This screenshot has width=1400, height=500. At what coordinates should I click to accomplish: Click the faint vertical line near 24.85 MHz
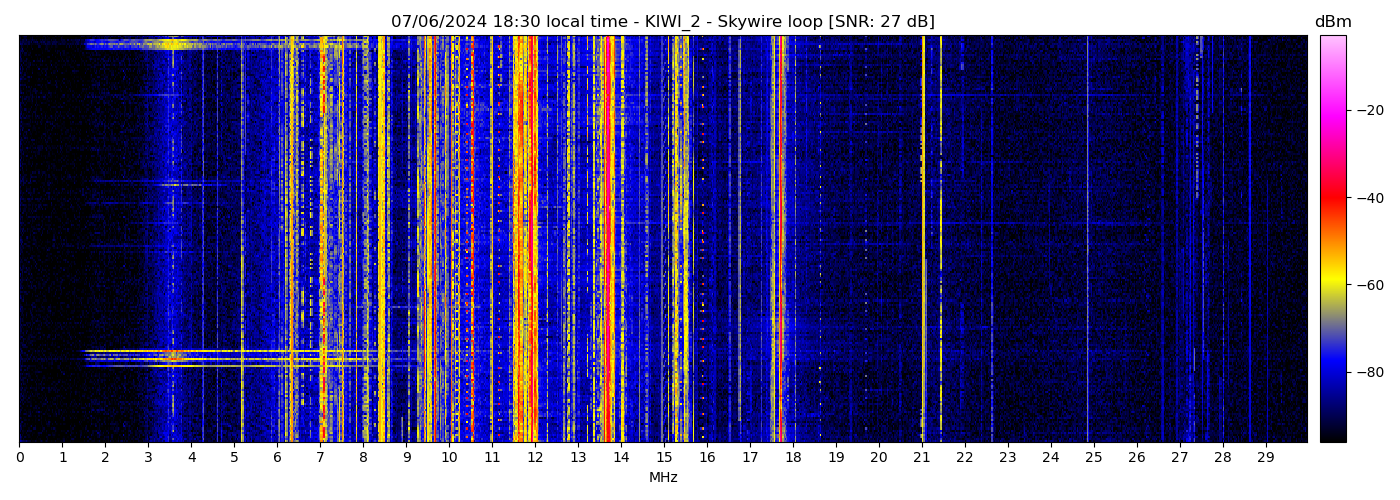pos(1087,240)
